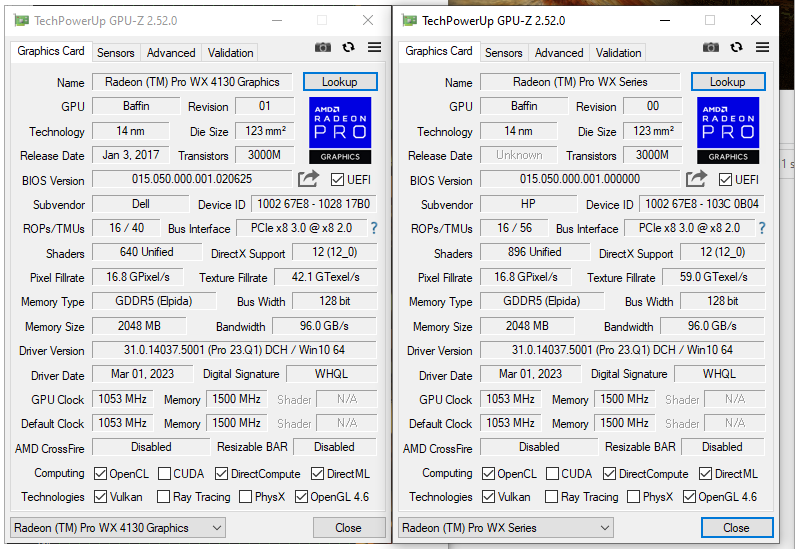Click ROPs/TMUs value 16 / 40
795x549 pixels.
click(126, 228)
